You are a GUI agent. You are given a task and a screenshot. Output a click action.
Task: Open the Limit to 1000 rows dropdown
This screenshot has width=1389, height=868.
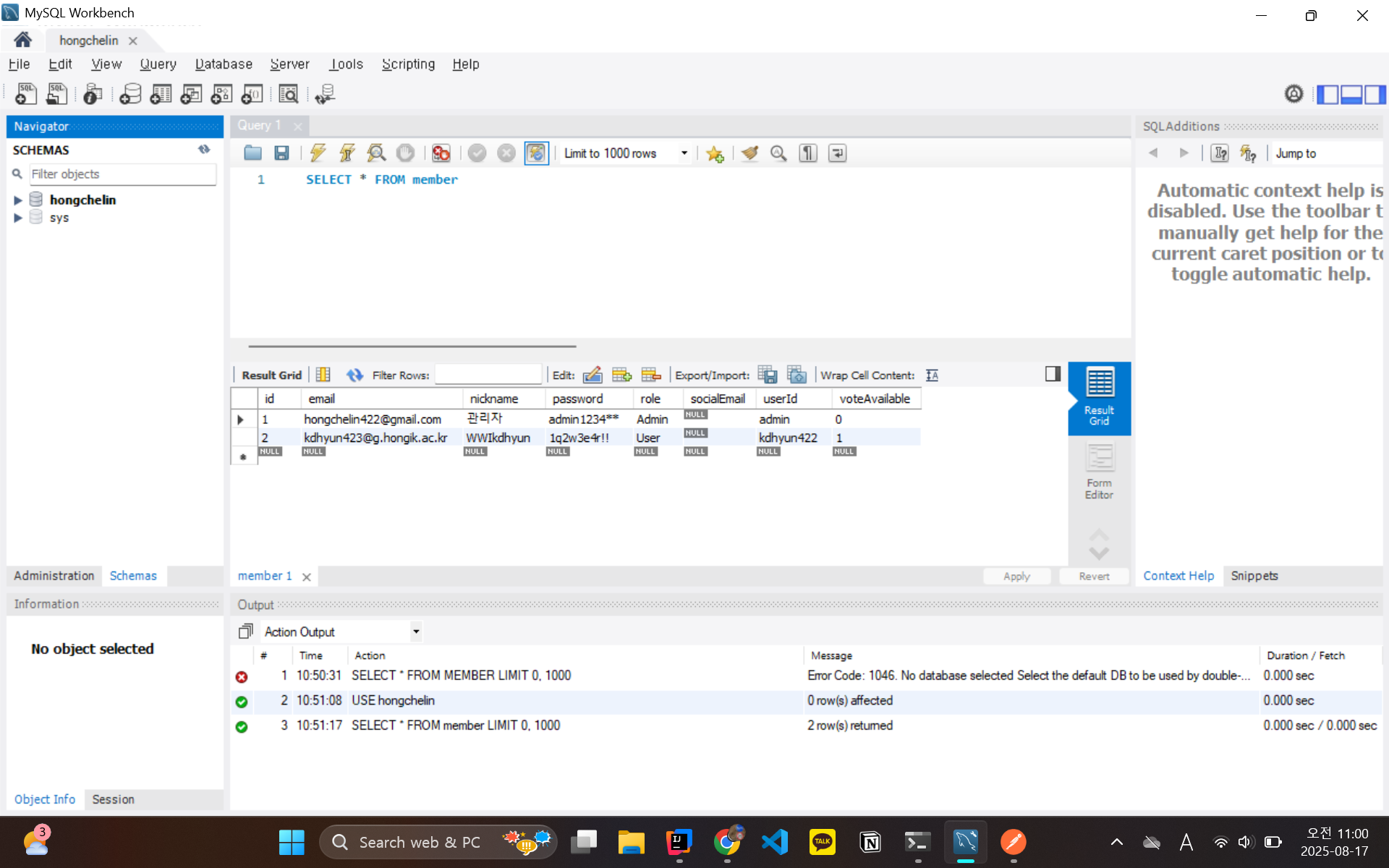click(684, 153)
